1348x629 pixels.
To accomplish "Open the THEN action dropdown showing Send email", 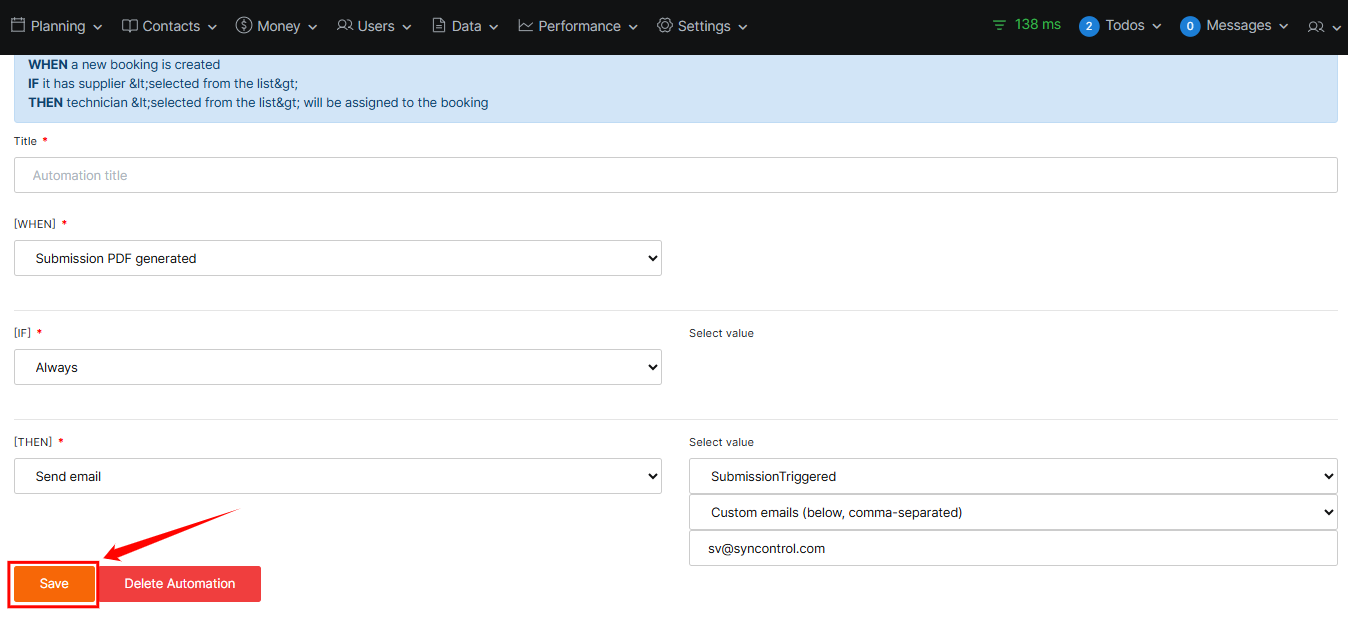I will pyautogui.click(x=338, y=476).
